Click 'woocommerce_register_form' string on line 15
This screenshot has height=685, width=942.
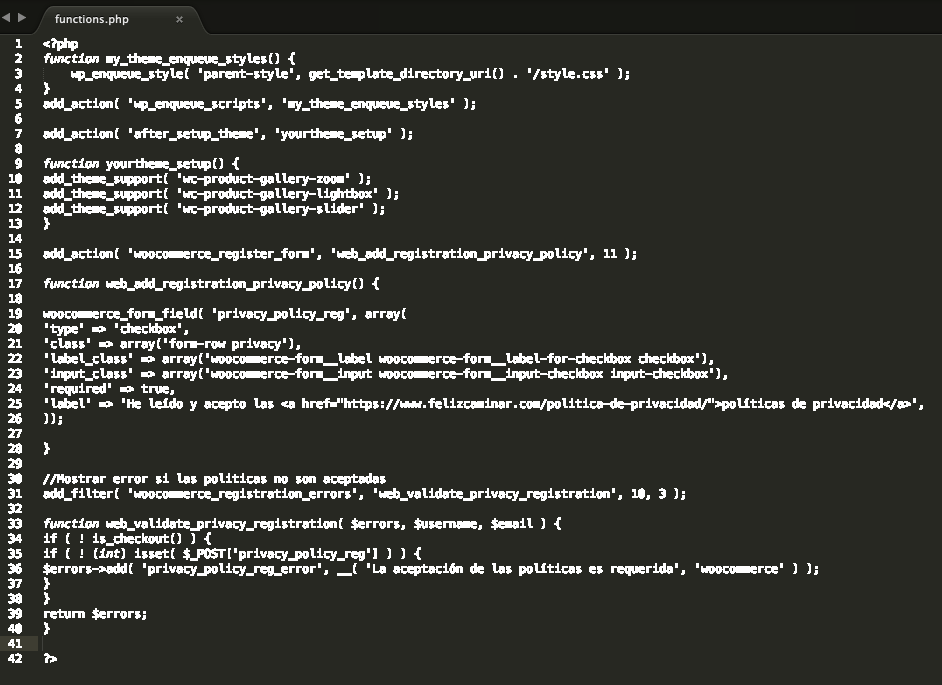[222, 254]
